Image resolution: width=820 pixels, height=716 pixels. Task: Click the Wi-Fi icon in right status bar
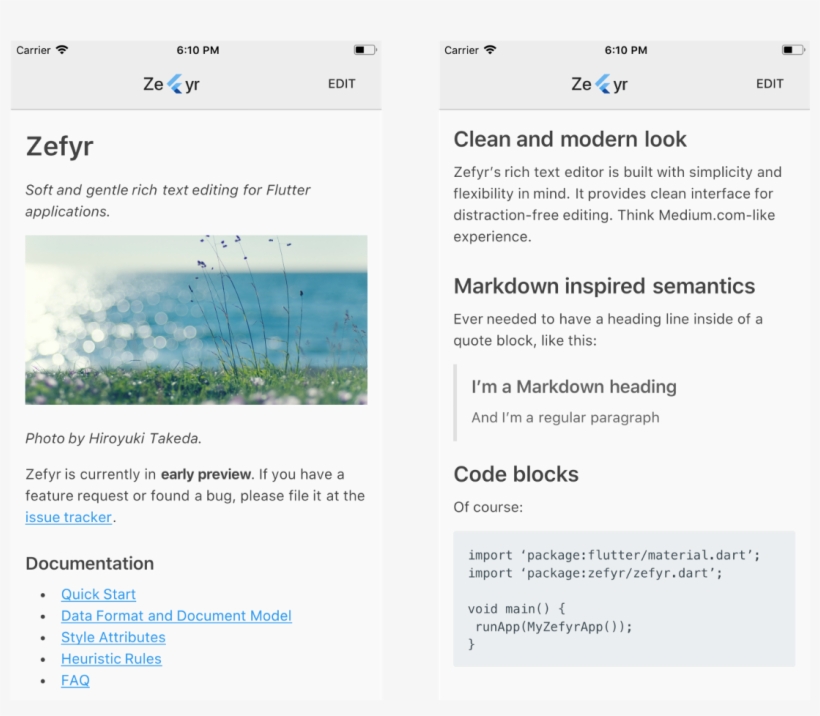point(490,50)
